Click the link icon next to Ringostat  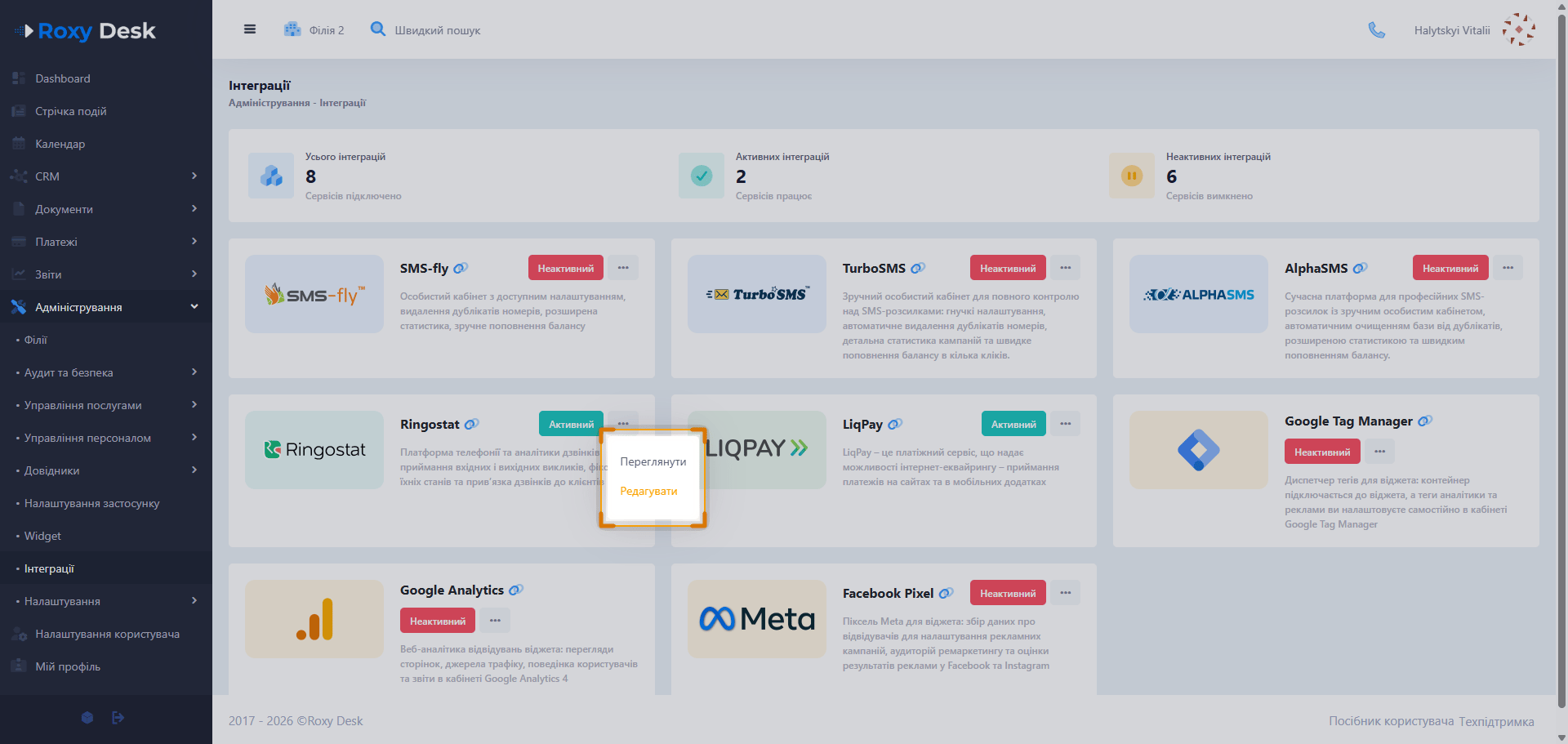[471, 424]
